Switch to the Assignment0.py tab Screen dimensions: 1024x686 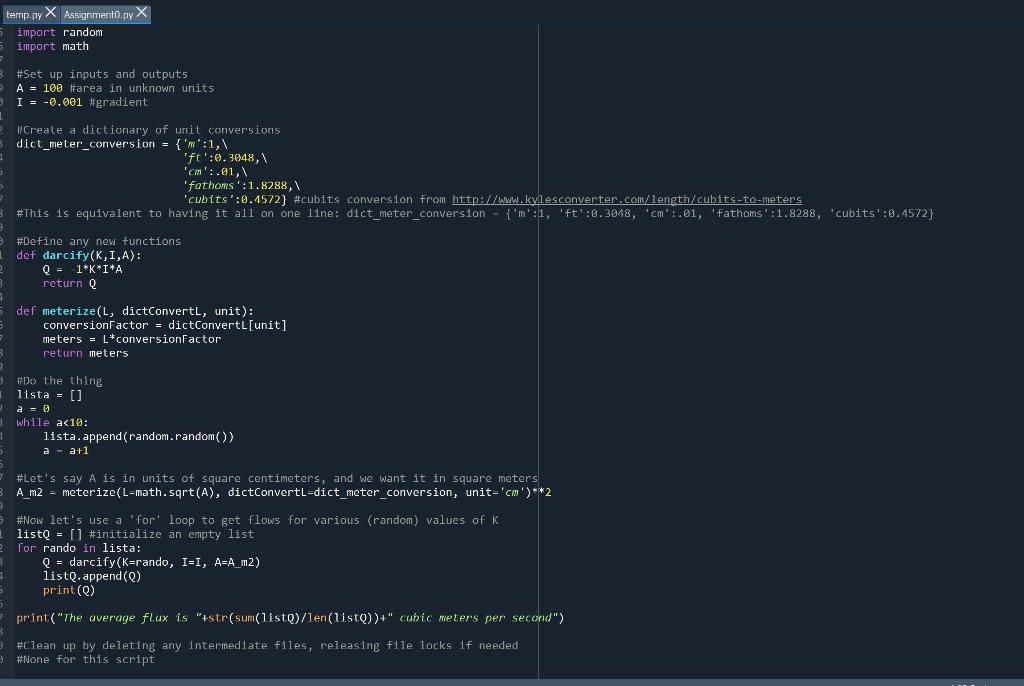pyautogui.click(x=97, y=14)
